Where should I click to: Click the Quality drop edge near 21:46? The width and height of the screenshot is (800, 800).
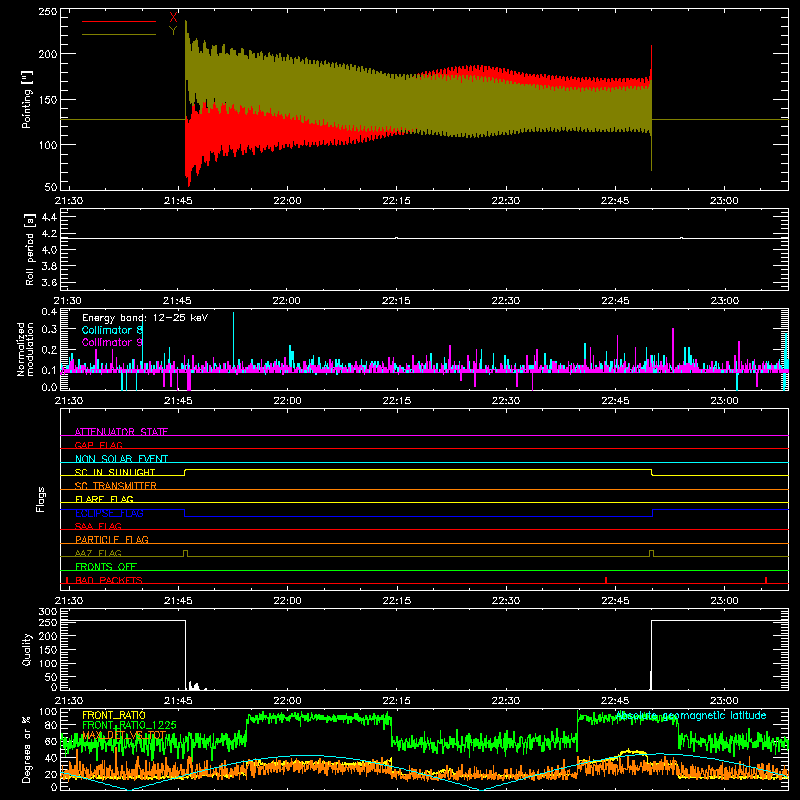(x=185, y=655)
